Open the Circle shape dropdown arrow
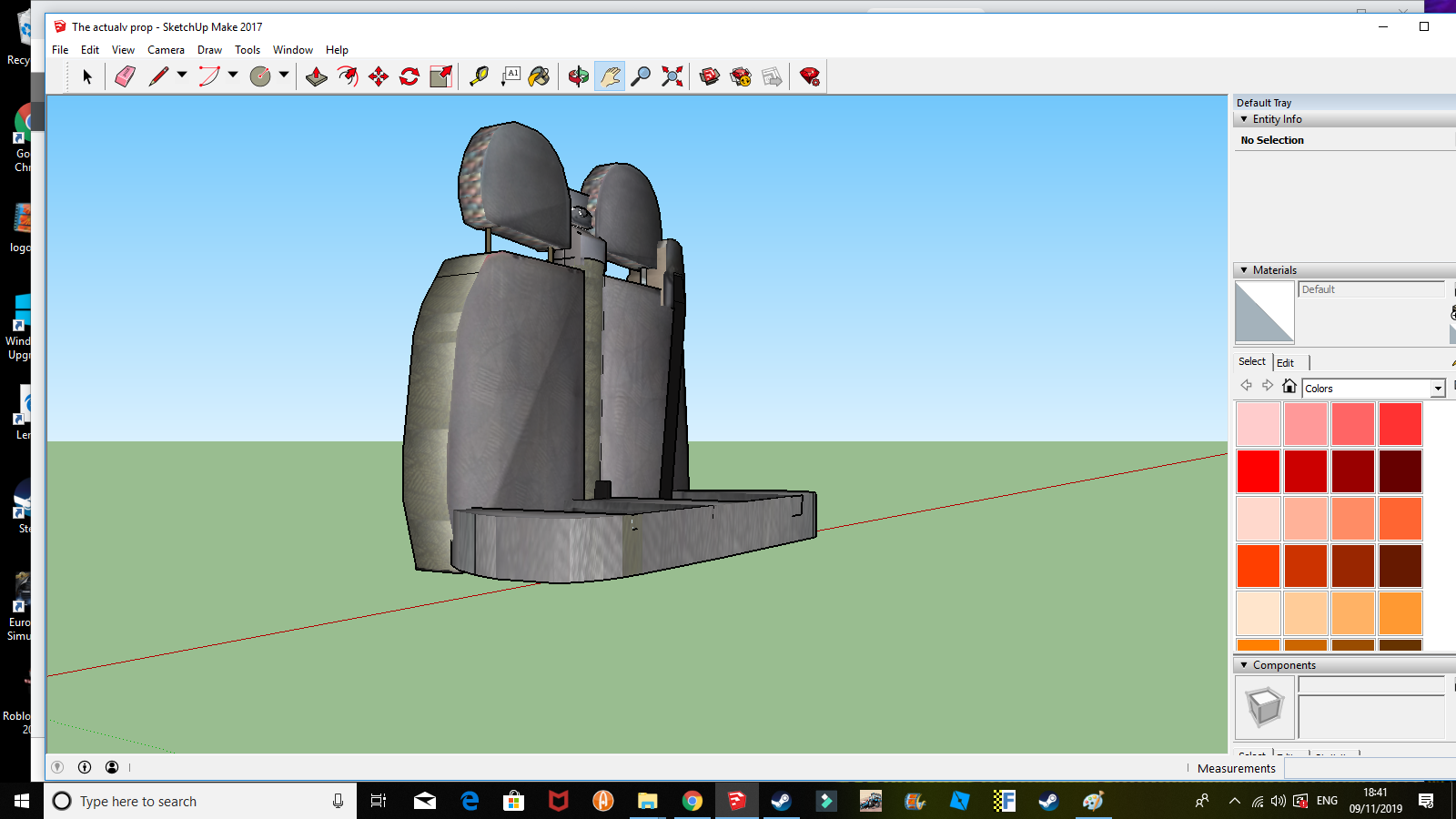Screen dimensions: 1456x819 (284, 76)
